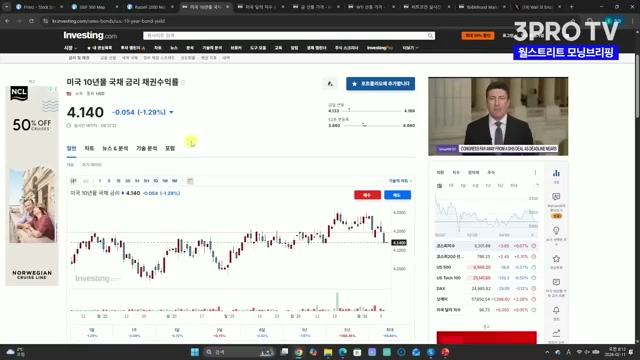This screenshot has height=360, width=640.
Task: Open File Explorer from taskbar
Action: (328, 352)
